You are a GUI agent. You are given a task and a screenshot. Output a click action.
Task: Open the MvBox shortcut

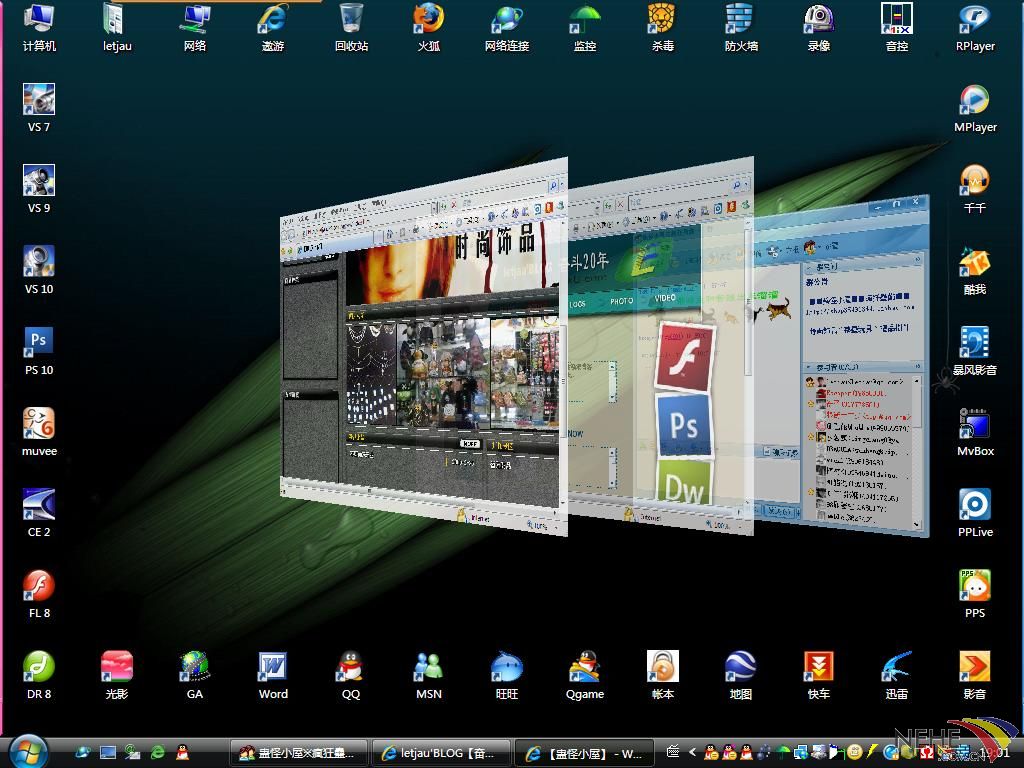[975, 432]
